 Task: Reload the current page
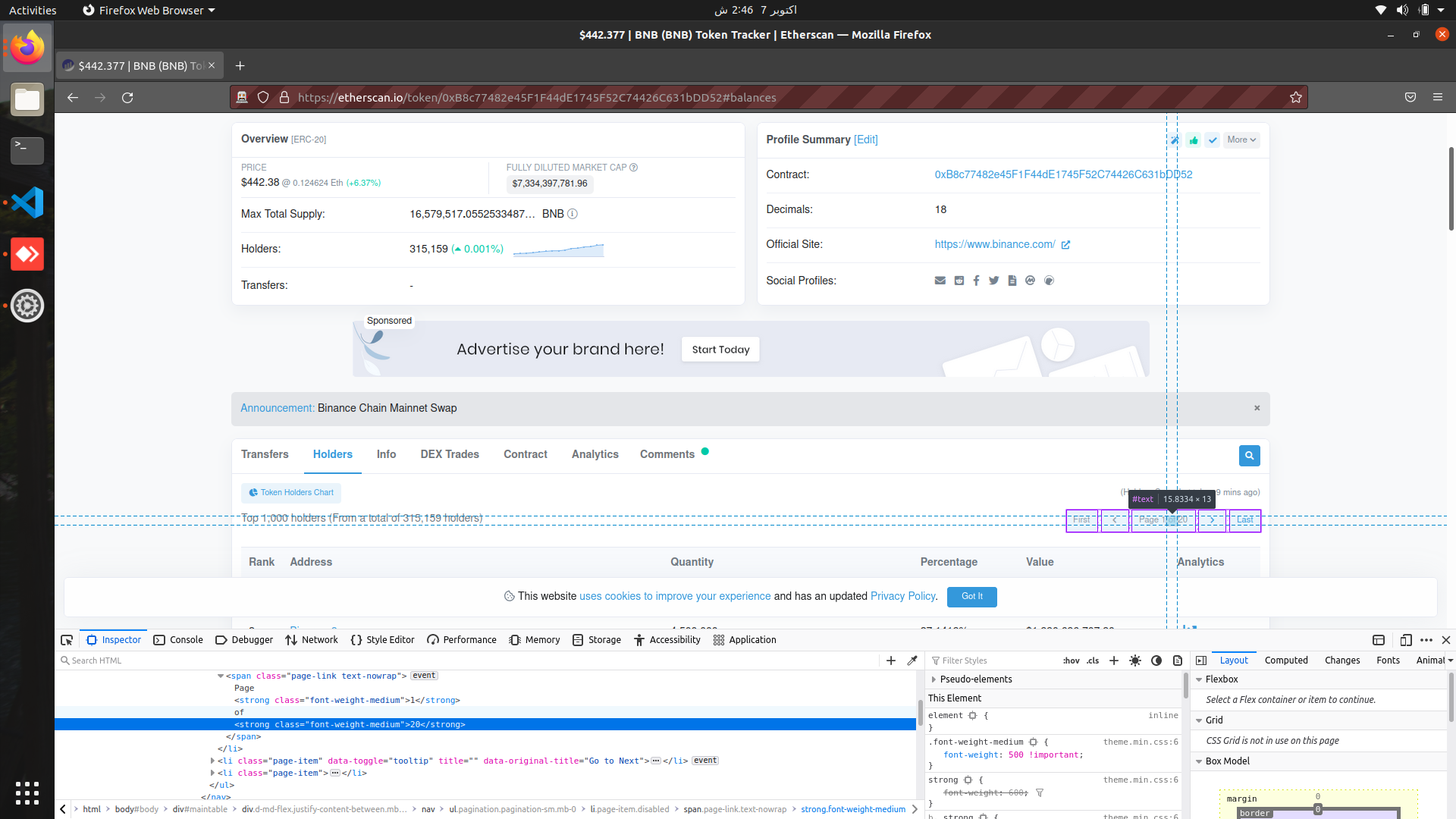tap(127, 97)
